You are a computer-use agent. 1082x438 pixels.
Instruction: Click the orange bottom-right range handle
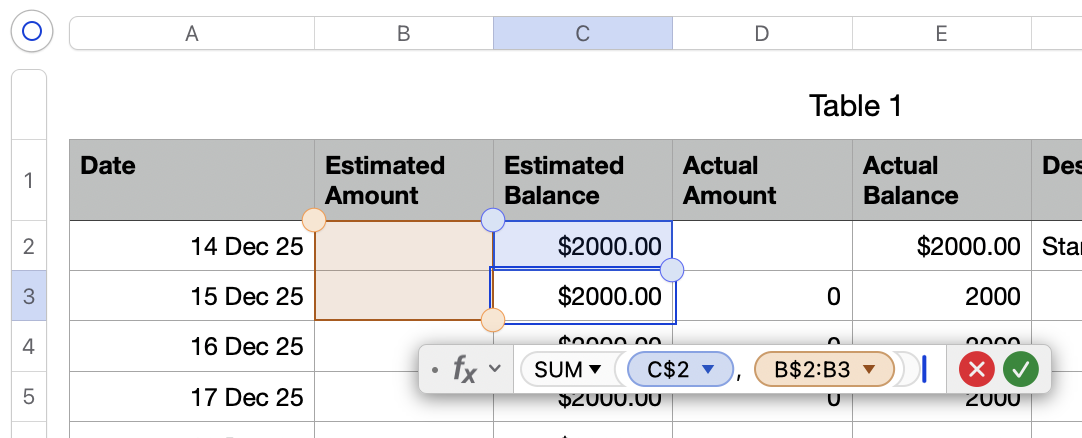pyautogui.click(x=493, y=320)
